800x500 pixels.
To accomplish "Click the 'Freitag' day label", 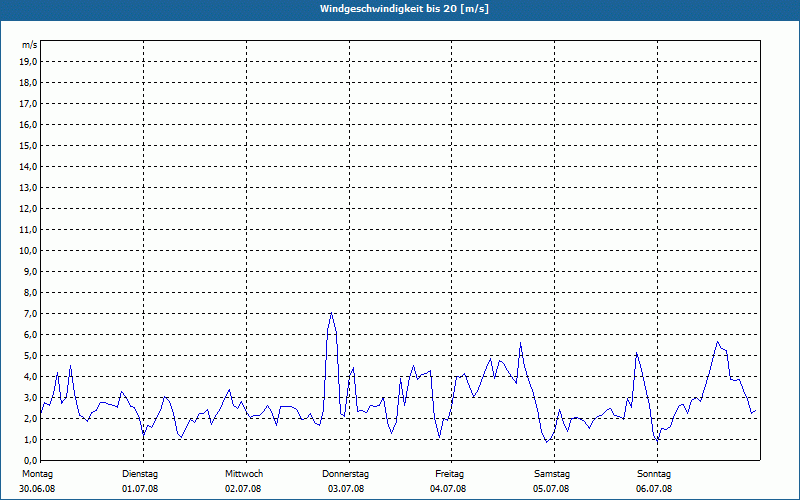I will tap(449, 474).
